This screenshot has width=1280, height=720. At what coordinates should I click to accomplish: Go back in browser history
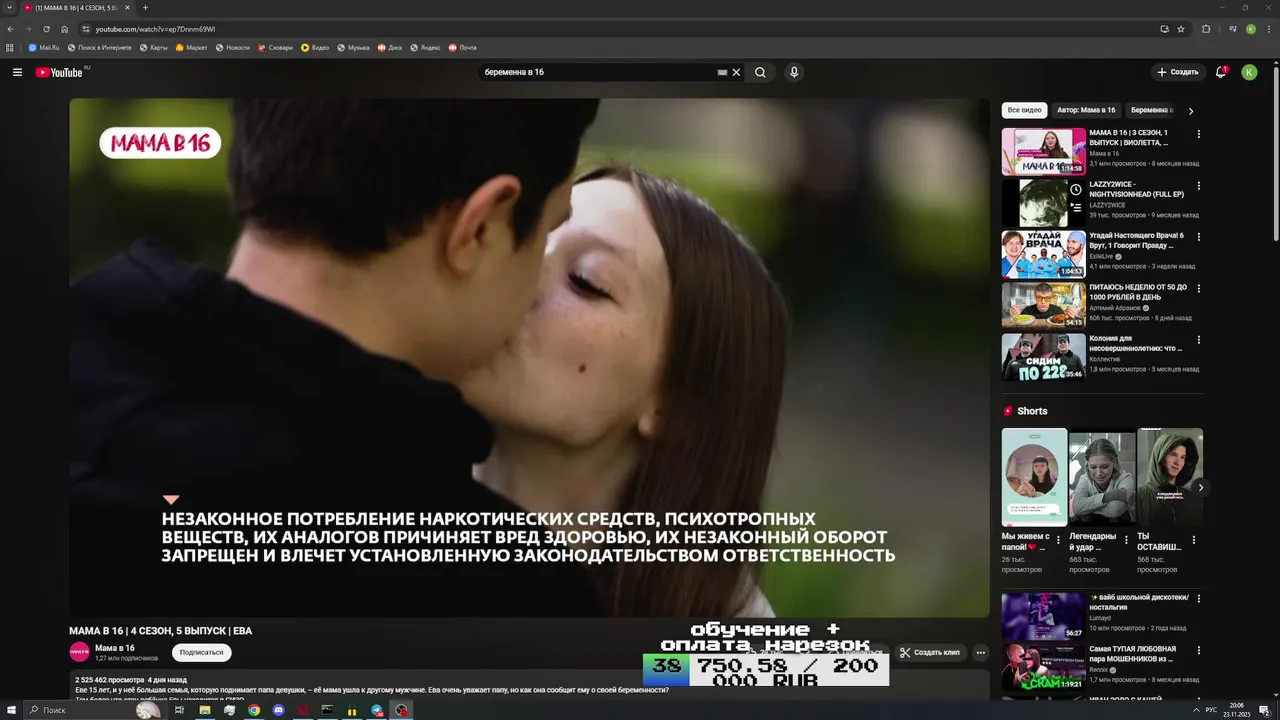(x=10, y=29)
